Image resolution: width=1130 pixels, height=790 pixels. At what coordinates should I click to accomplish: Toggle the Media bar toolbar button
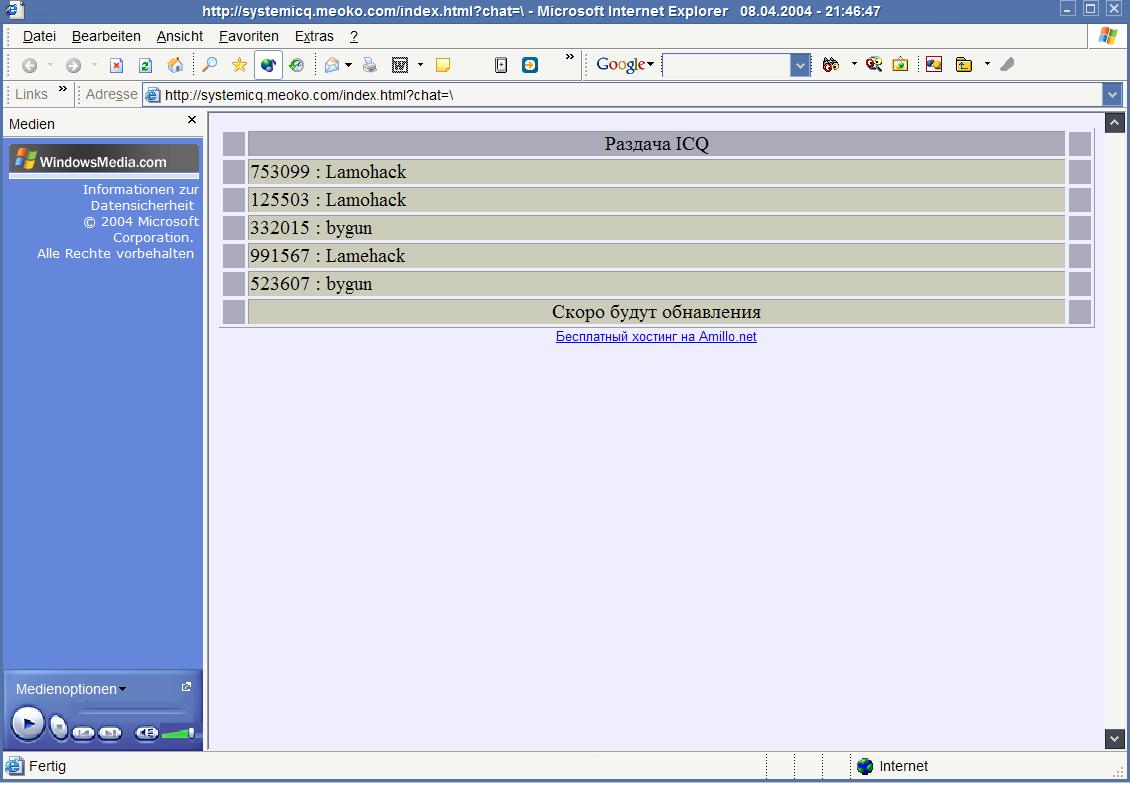(x=268, y=65)
